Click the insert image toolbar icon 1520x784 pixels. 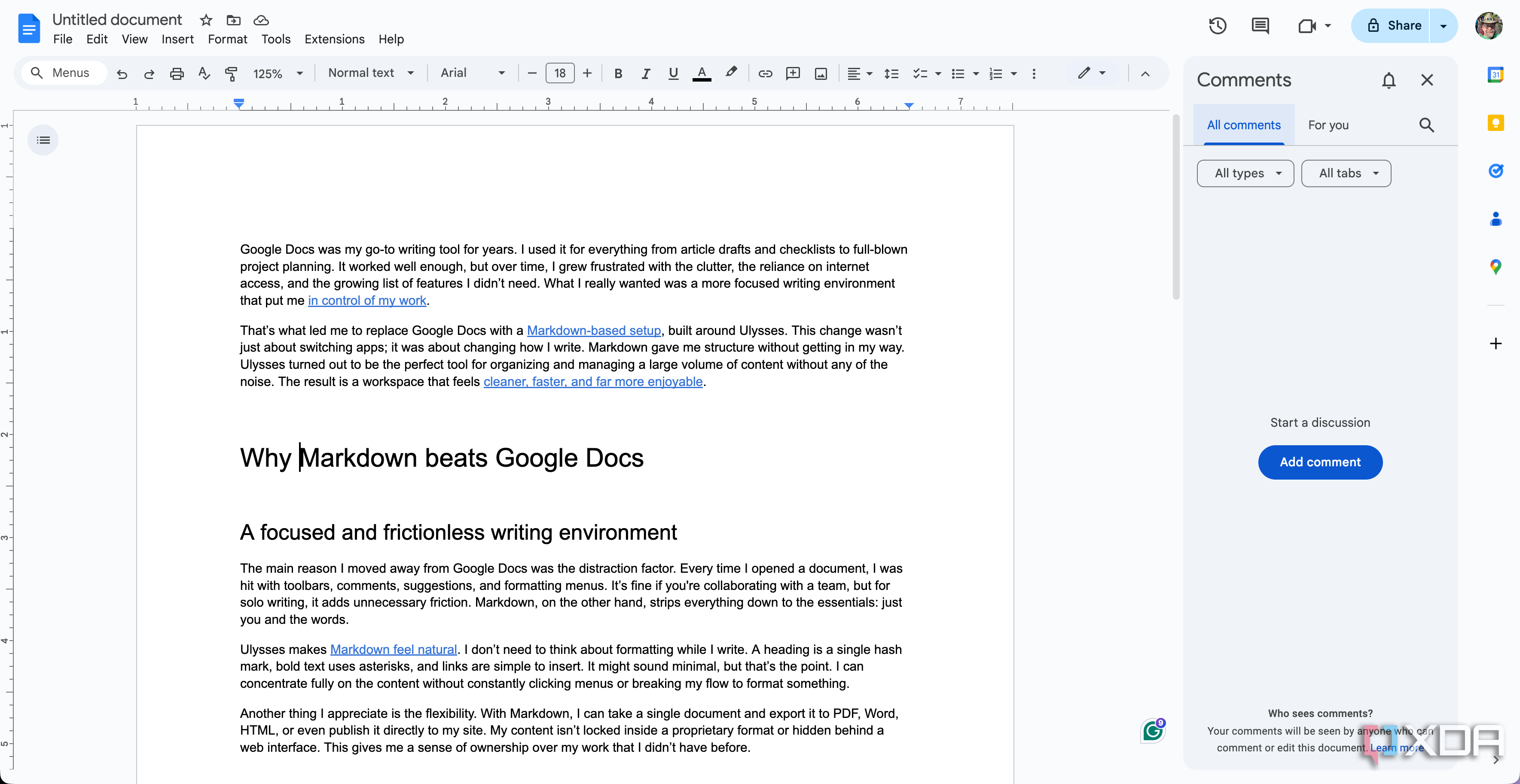(x=821, y=73)
